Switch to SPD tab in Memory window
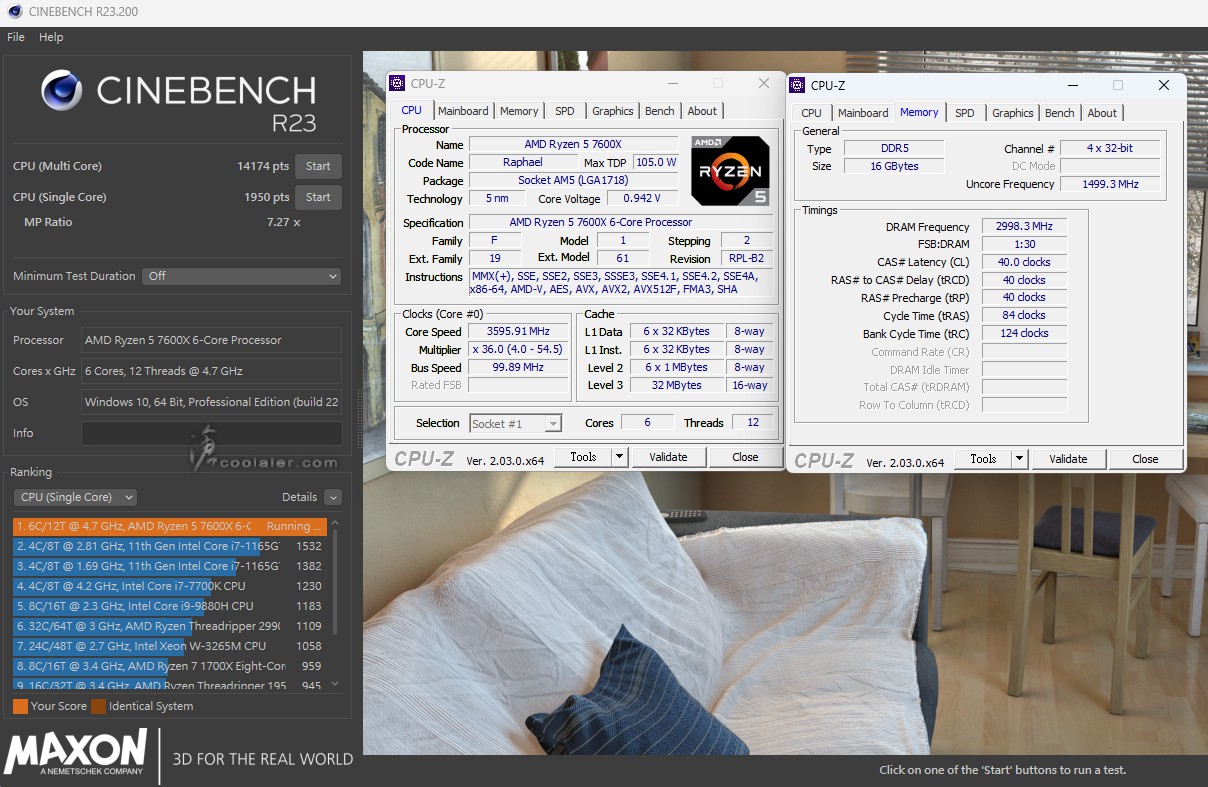 pyautogui.click(x=965, y=113)
